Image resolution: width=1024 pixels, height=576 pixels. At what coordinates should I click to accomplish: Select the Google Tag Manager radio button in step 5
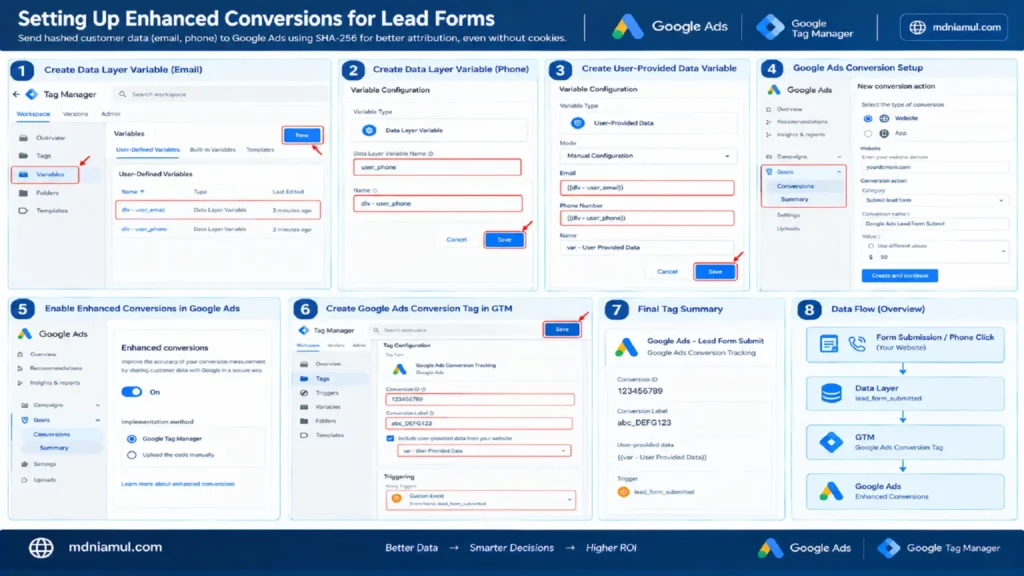point(132,439)
